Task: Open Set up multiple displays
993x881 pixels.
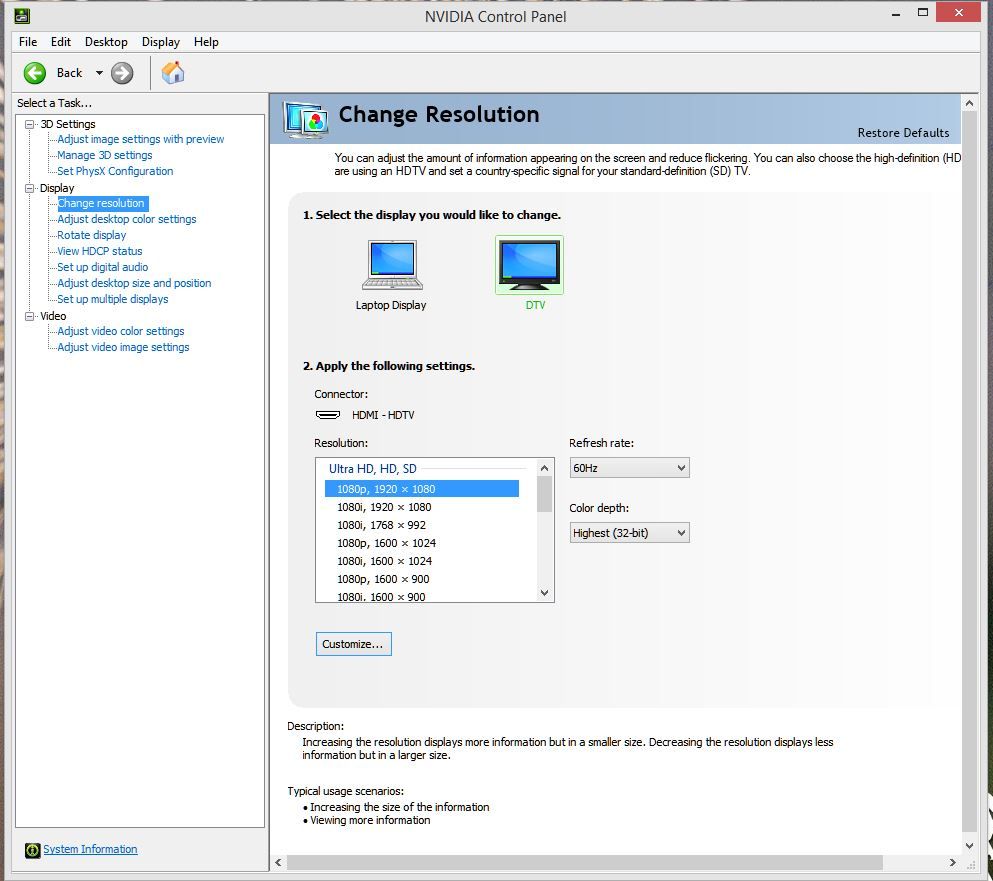Action: point(113,299)
